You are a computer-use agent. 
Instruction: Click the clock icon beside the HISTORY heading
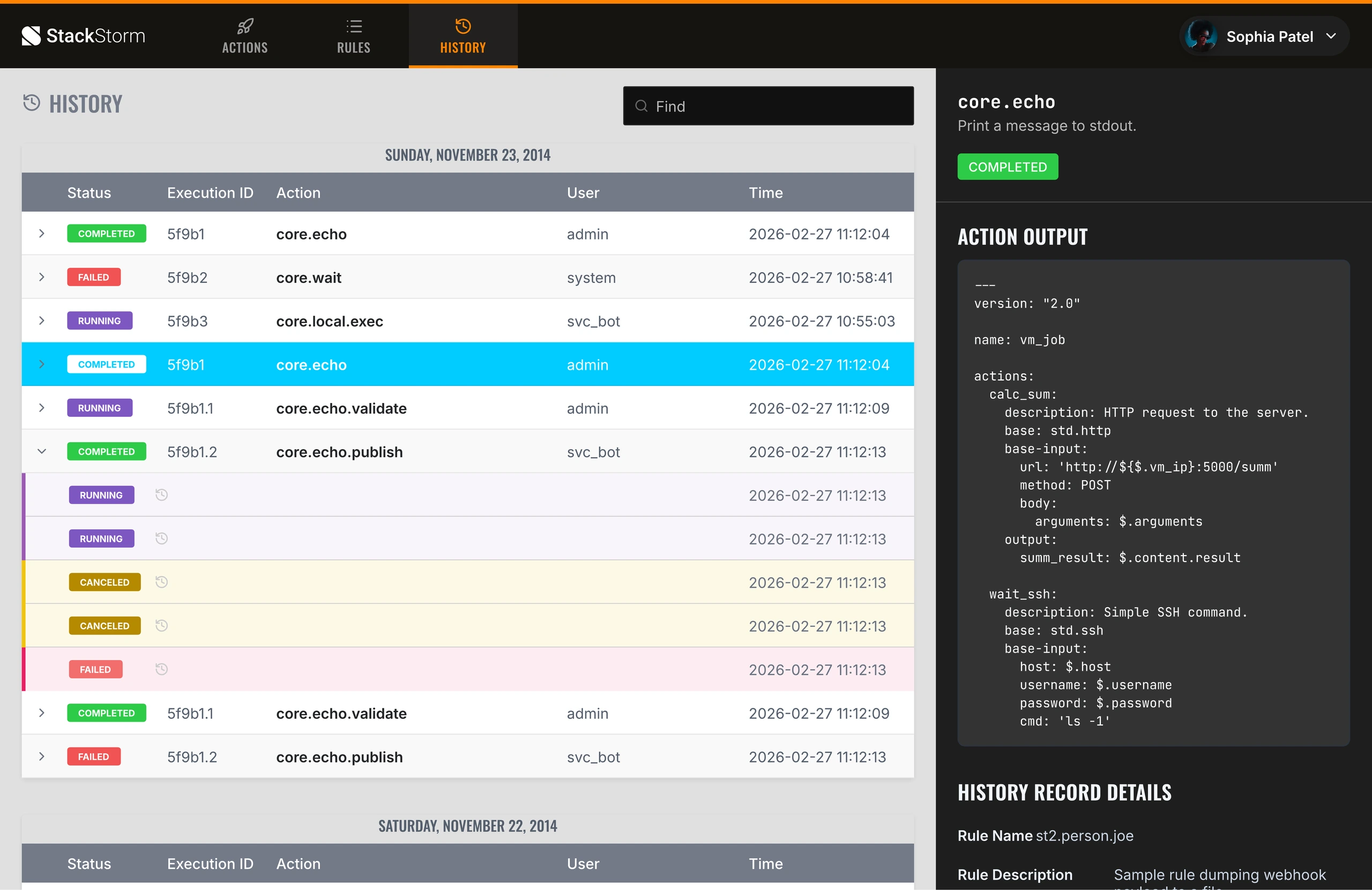click(x=32, y=103)
